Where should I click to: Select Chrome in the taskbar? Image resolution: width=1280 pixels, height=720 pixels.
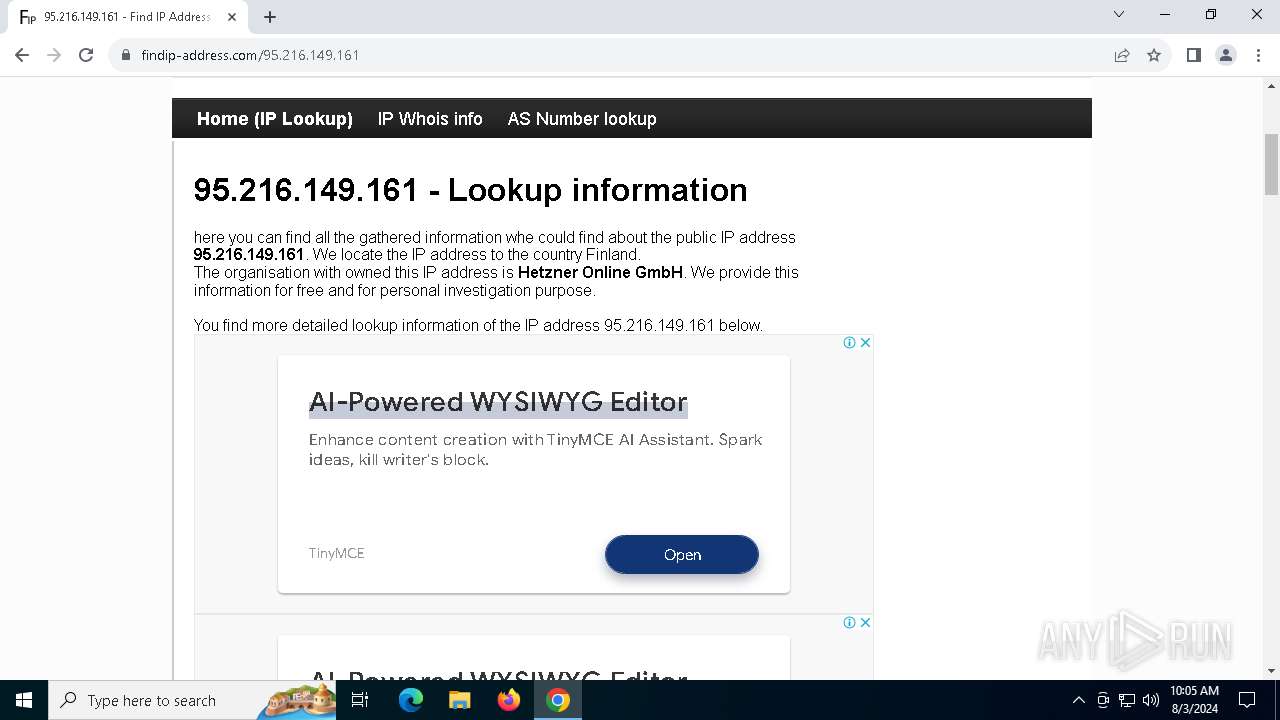click(558, 700)
